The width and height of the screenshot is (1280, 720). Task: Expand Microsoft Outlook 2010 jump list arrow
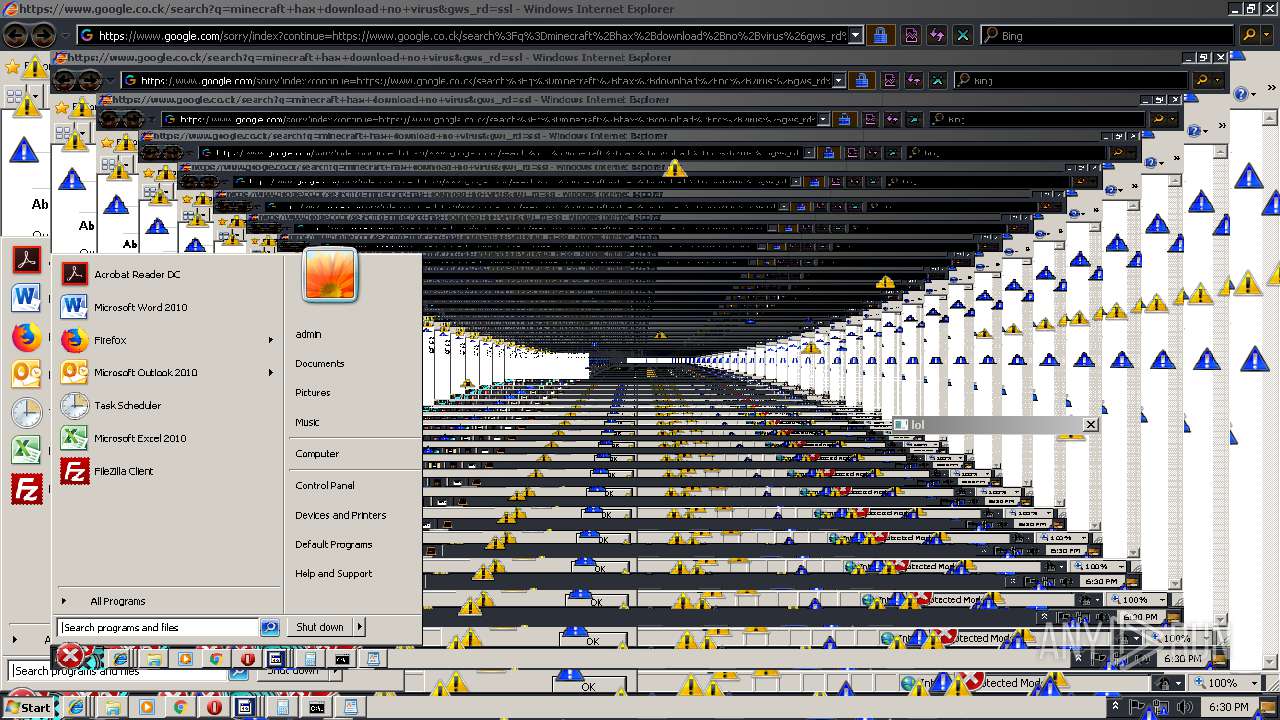click(271, 372)
